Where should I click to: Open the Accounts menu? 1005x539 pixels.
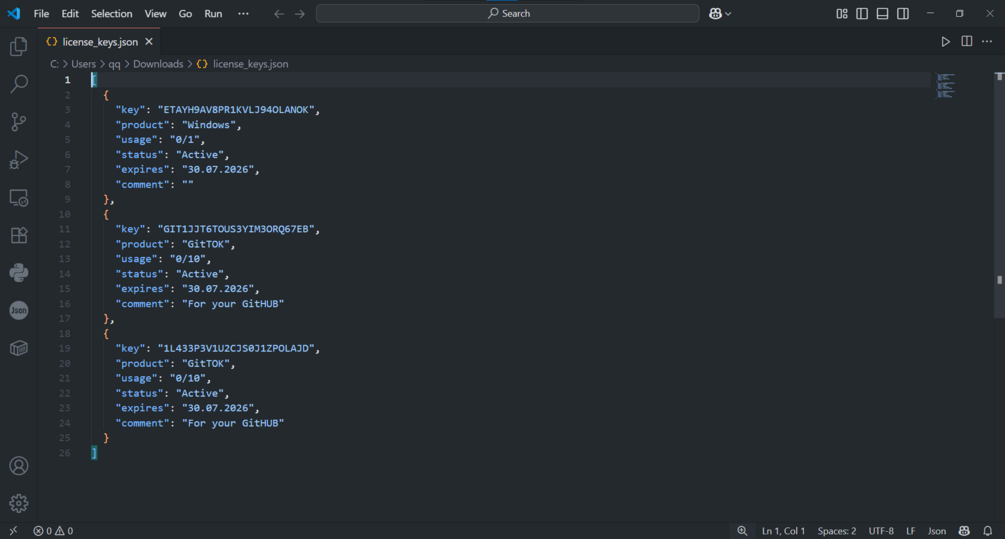[19, 466]
